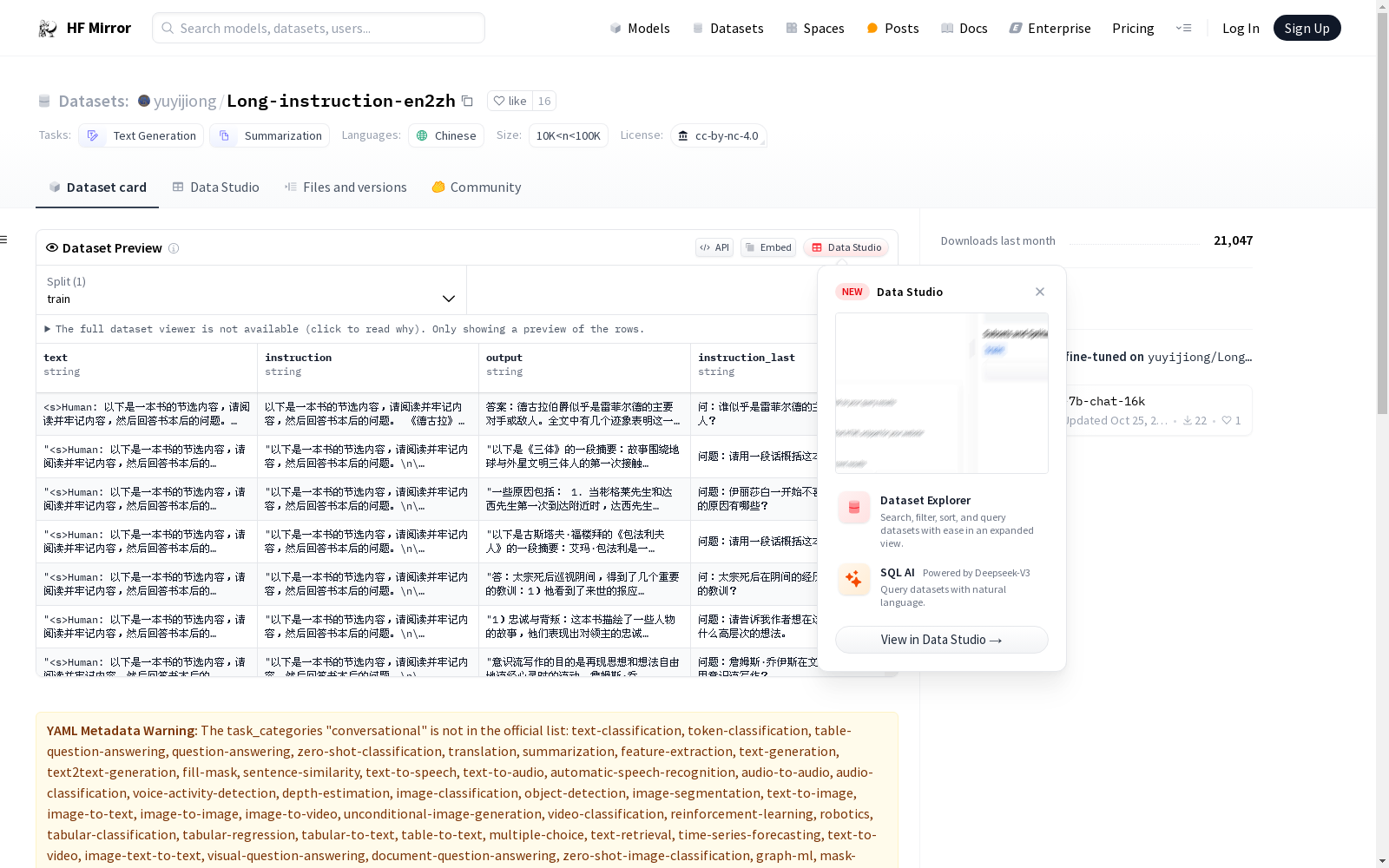Click the Dataset Explorer icon in popup
Image resolution: width=1389 pixels, height=868 pixels.
pyautogui.click(x=853, y=508)
